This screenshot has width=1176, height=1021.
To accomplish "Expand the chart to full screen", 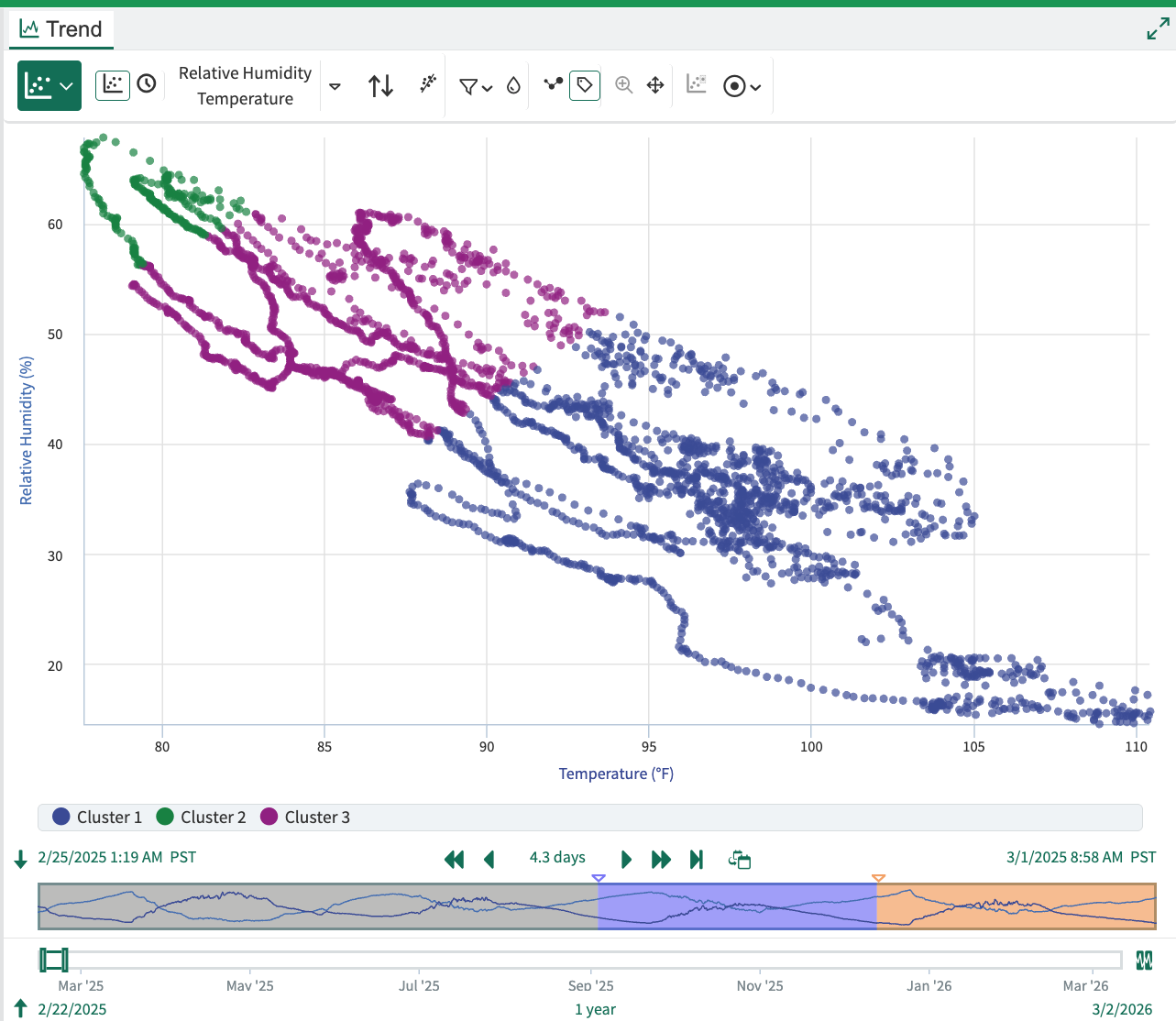I will tap(1158, 29).
